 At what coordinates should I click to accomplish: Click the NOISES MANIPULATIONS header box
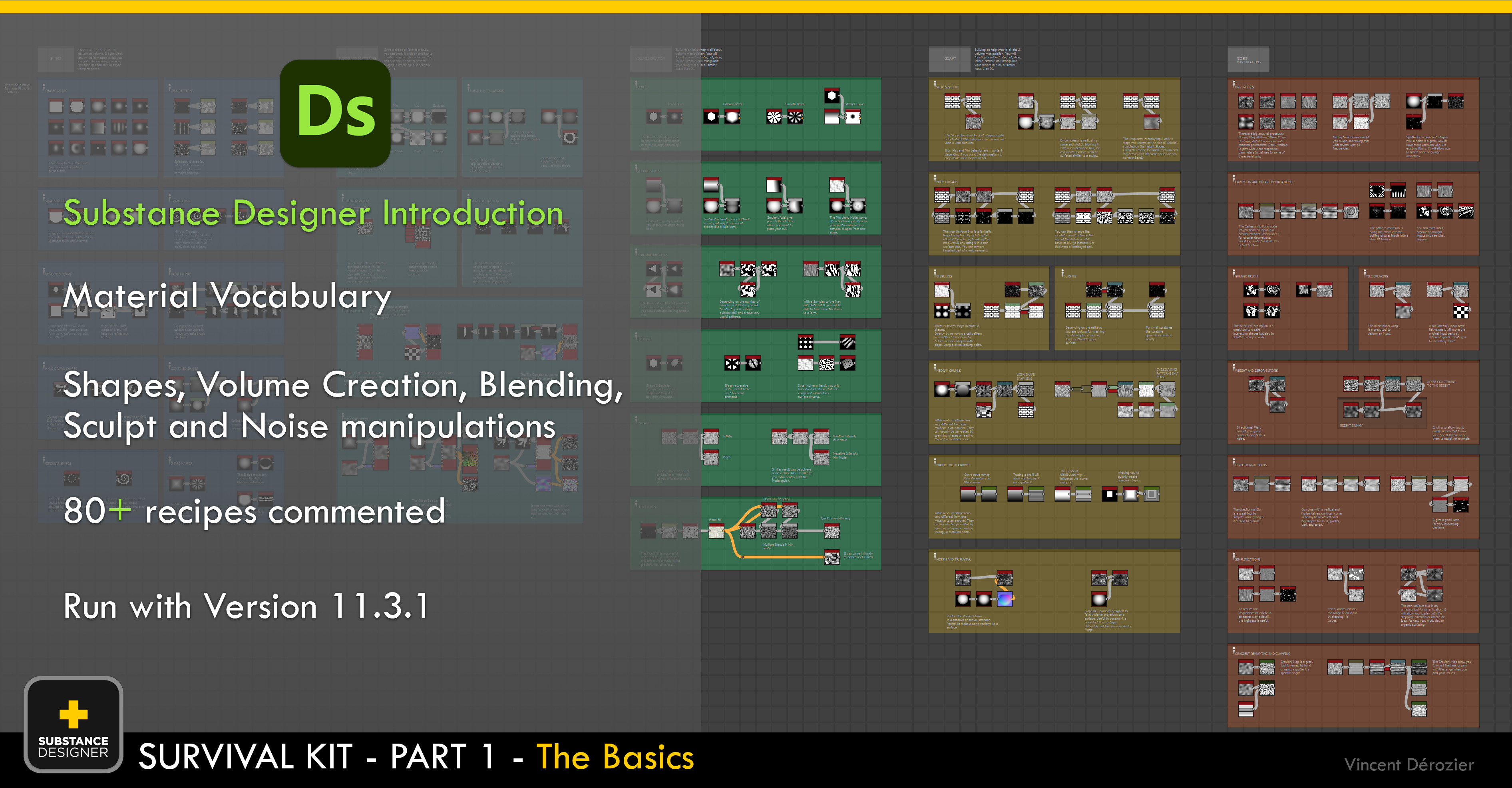[x=1248, y=59]
